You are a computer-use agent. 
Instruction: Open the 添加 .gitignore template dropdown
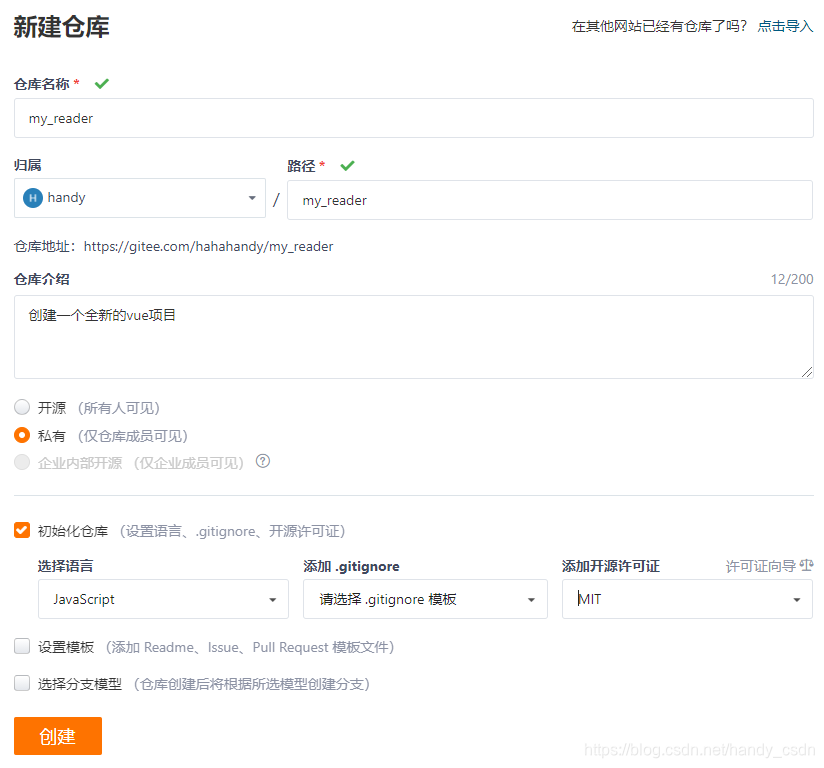[x=425, y=599]
